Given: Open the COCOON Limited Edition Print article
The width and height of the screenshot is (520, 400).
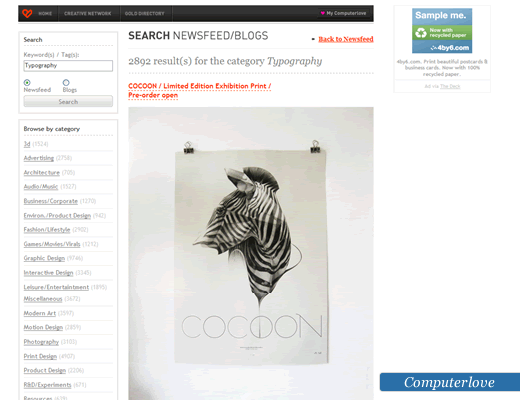Looking at the screenshot, I should (x=200, y=91).
